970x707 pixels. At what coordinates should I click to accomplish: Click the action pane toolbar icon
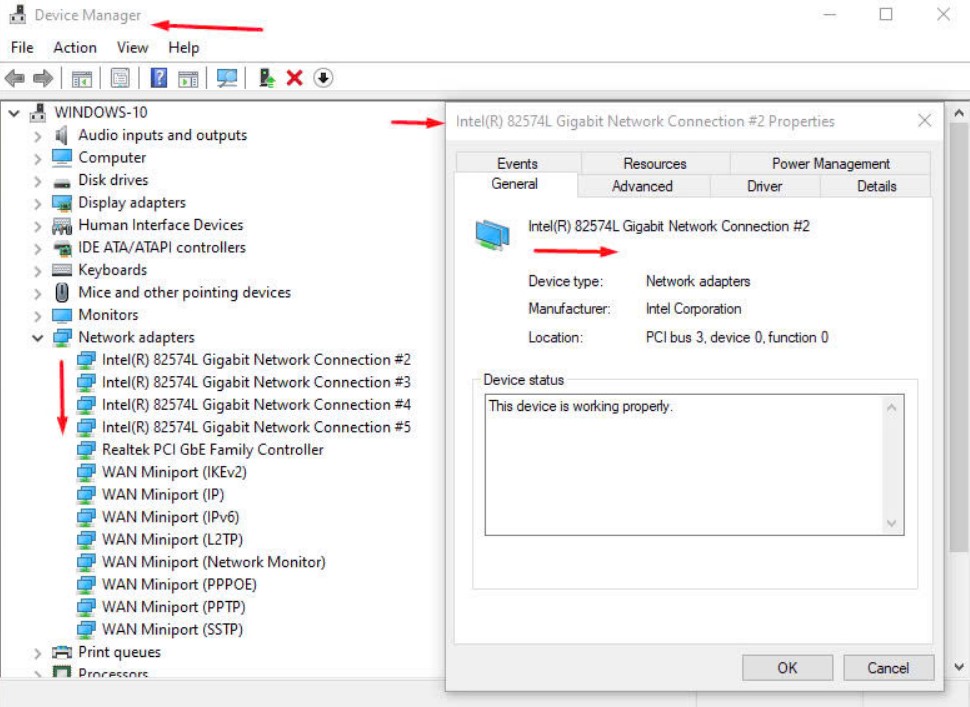point(188,79)
